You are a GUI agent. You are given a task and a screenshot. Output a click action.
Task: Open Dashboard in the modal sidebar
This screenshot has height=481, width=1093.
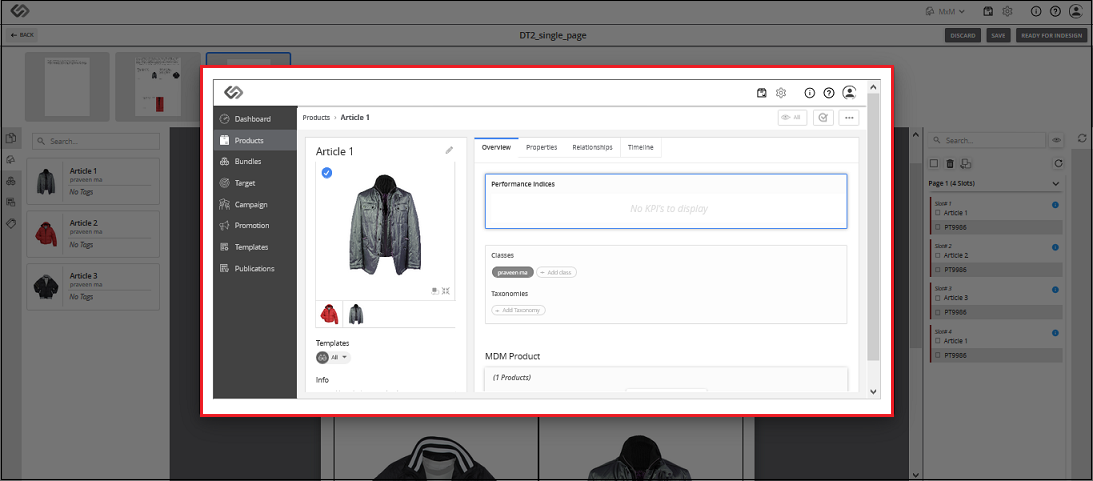click(254, 119)
